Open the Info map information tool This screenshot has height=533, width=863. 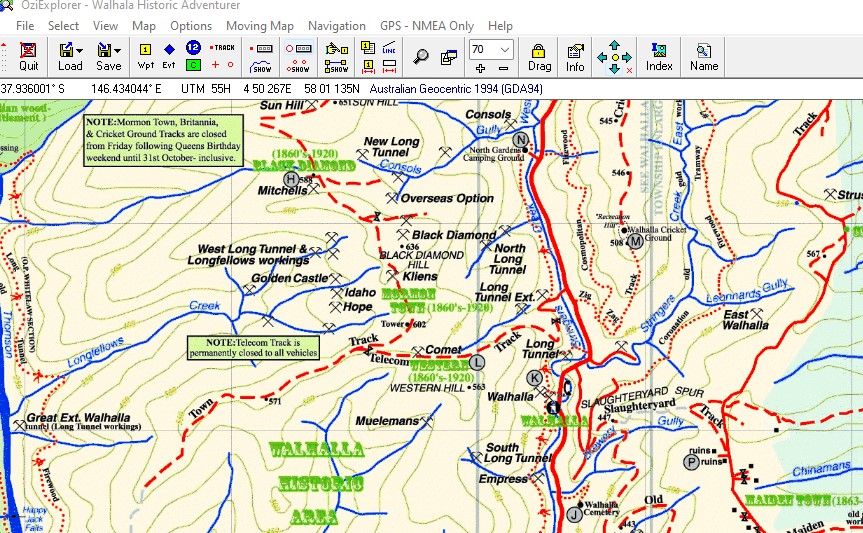[575, 56]
